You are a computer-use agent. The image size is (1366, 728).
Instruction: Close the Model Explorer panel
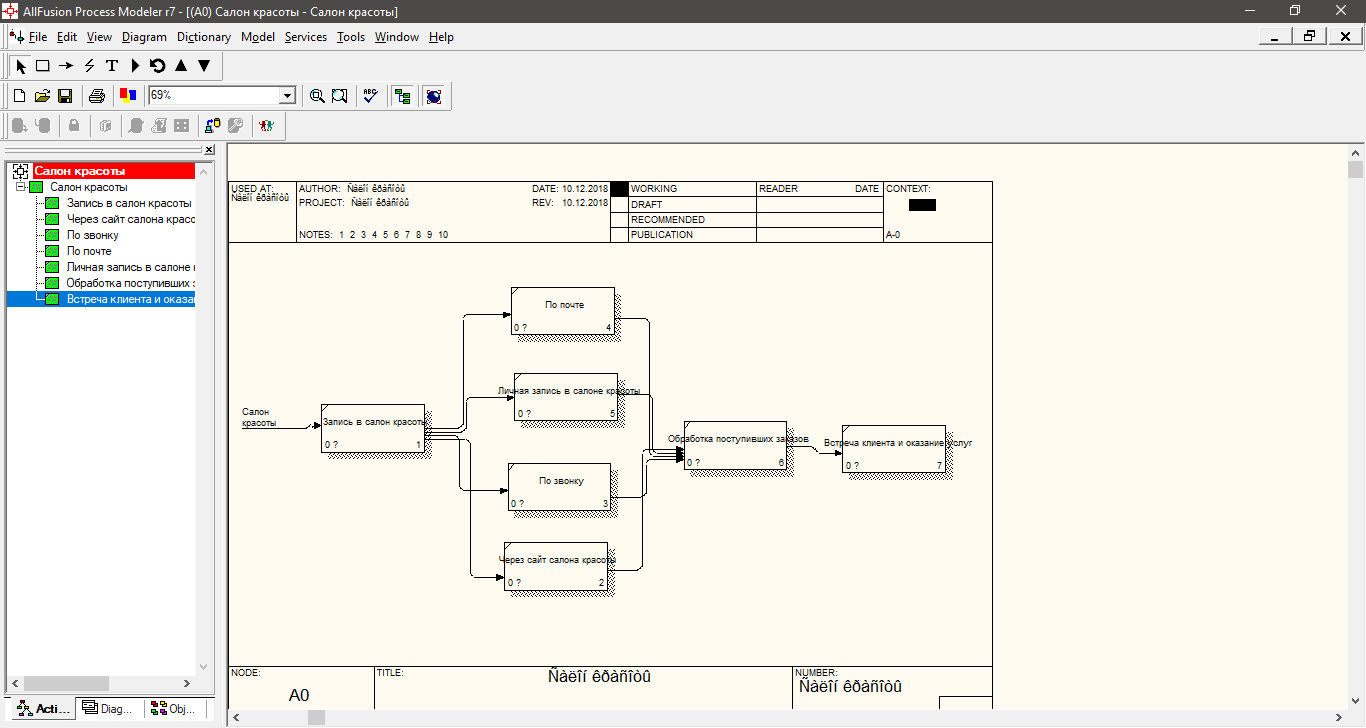[x=209, y=150]
